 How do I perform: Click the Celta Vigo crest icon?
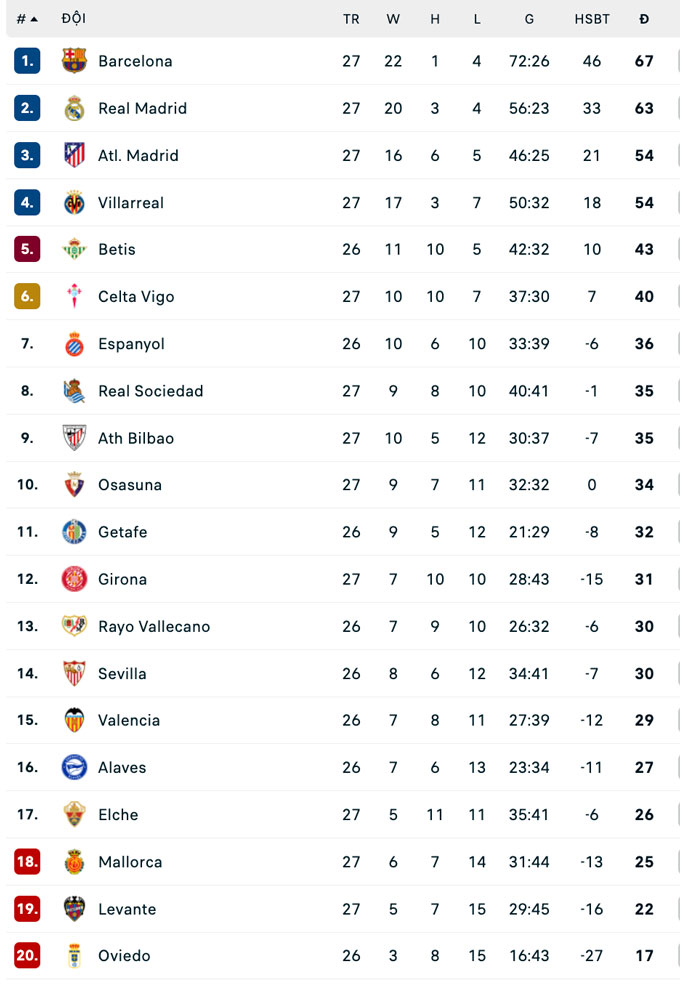point(74,296)
